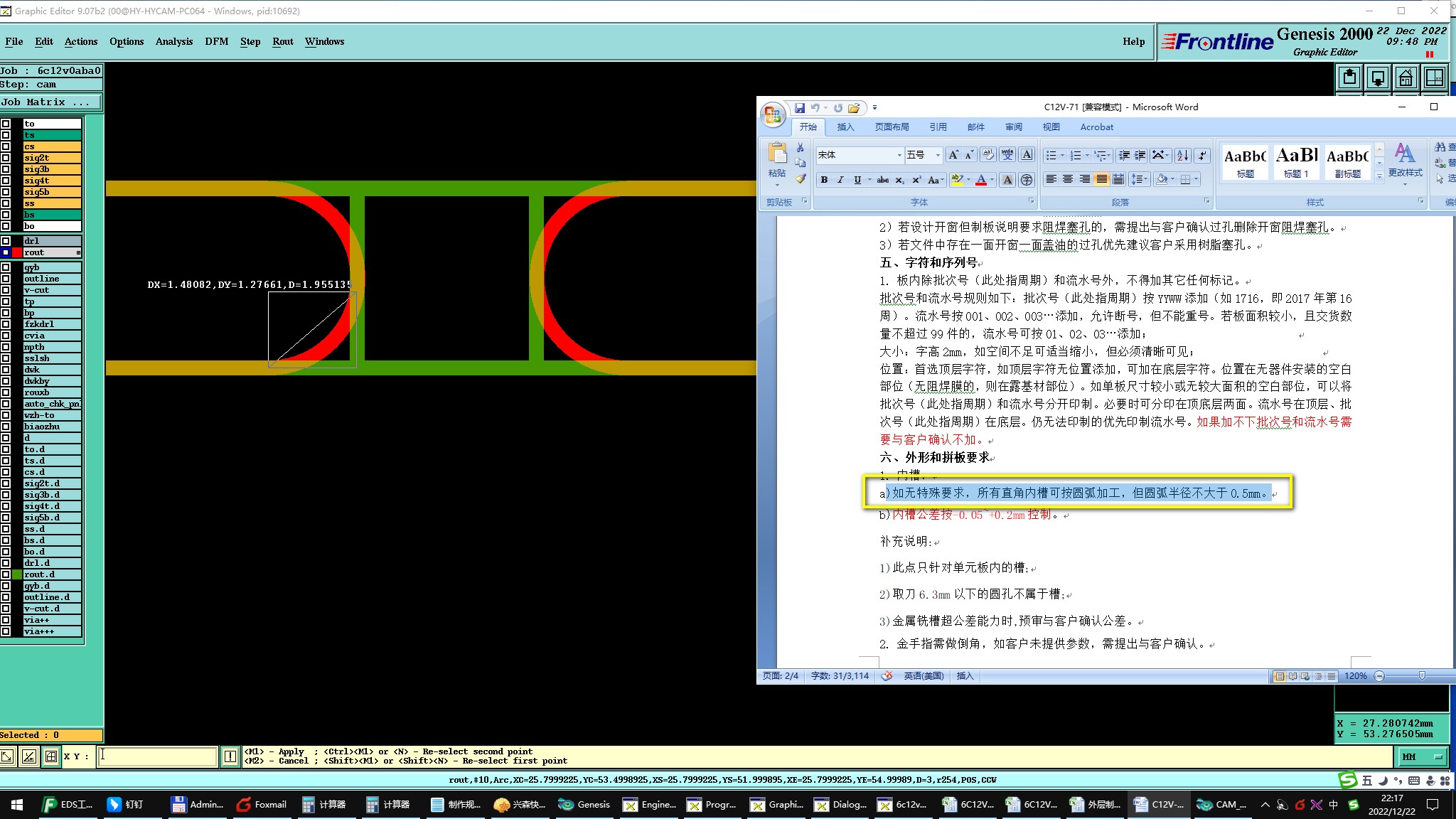Click the Help button in Genesis
Viewport: 1456px width, 819px height.
click(1133, 41)
